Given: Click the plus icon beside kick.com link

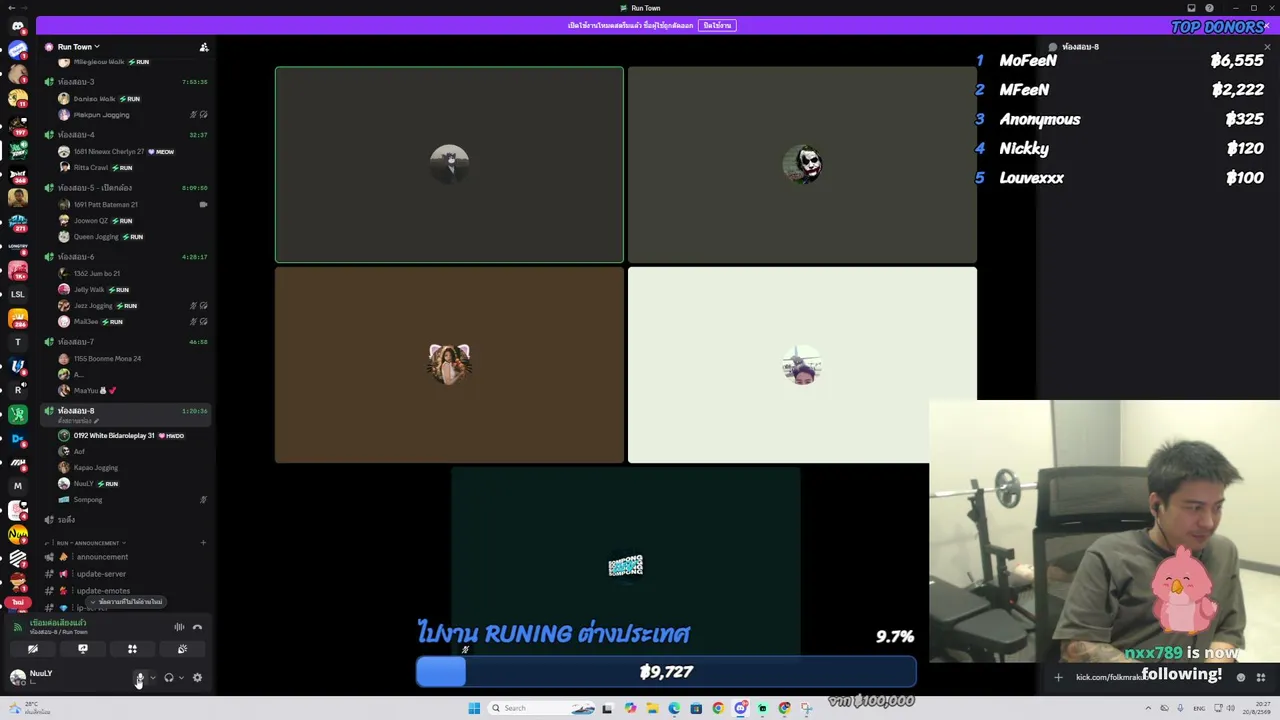Looking at the screenshot, I should tap(1058, 677).
